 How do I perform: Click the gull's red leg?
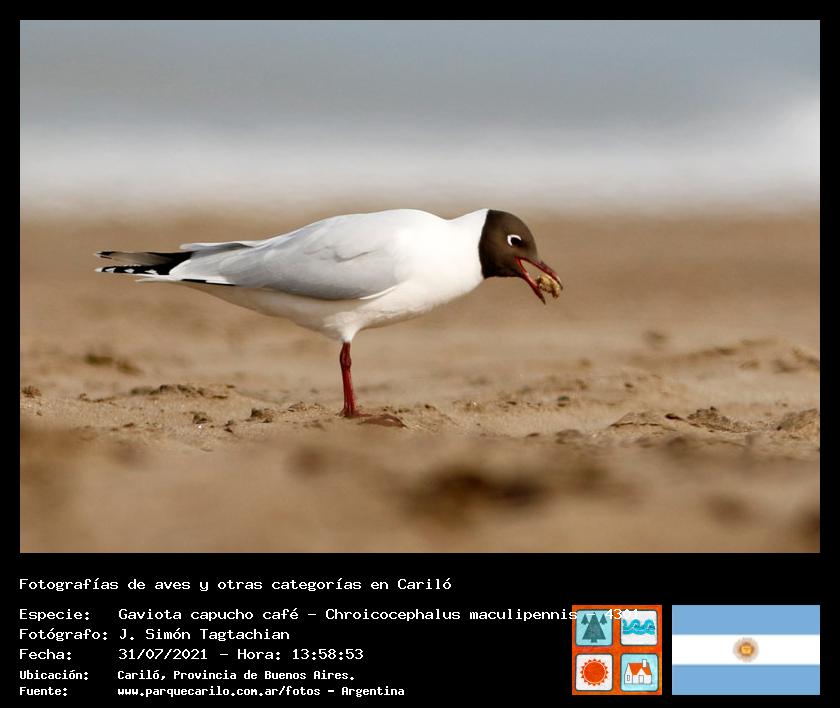(346, 378)
